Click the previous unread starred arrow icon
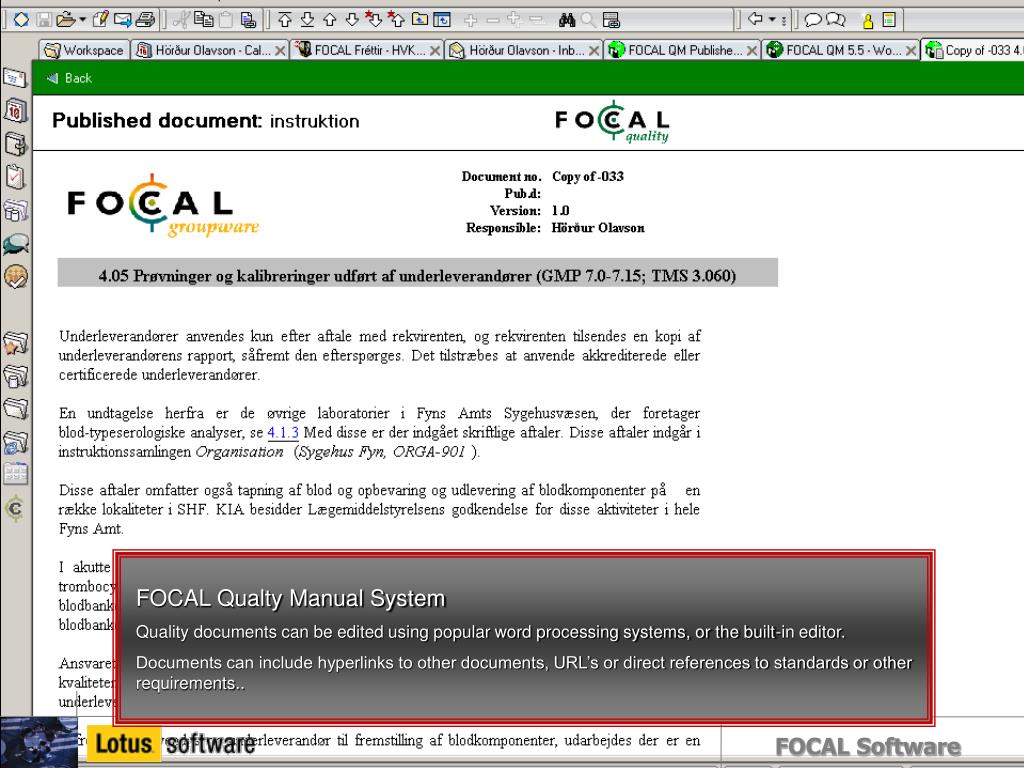The height and width of the screenshot is (768, 1024). tap(396, 20)
